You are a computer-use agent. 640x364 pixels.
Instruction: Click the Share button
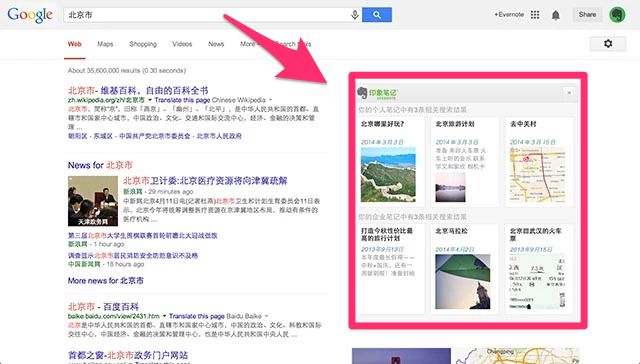coord(587,15)
